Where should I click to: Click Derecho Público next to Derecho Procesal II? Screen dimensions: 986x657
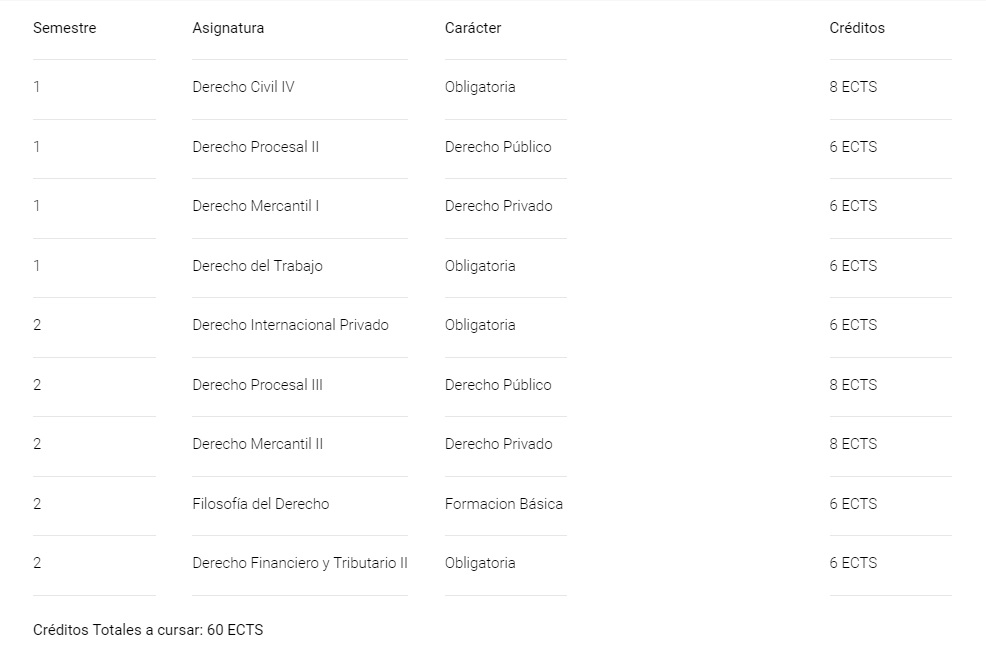pos(498,146)
